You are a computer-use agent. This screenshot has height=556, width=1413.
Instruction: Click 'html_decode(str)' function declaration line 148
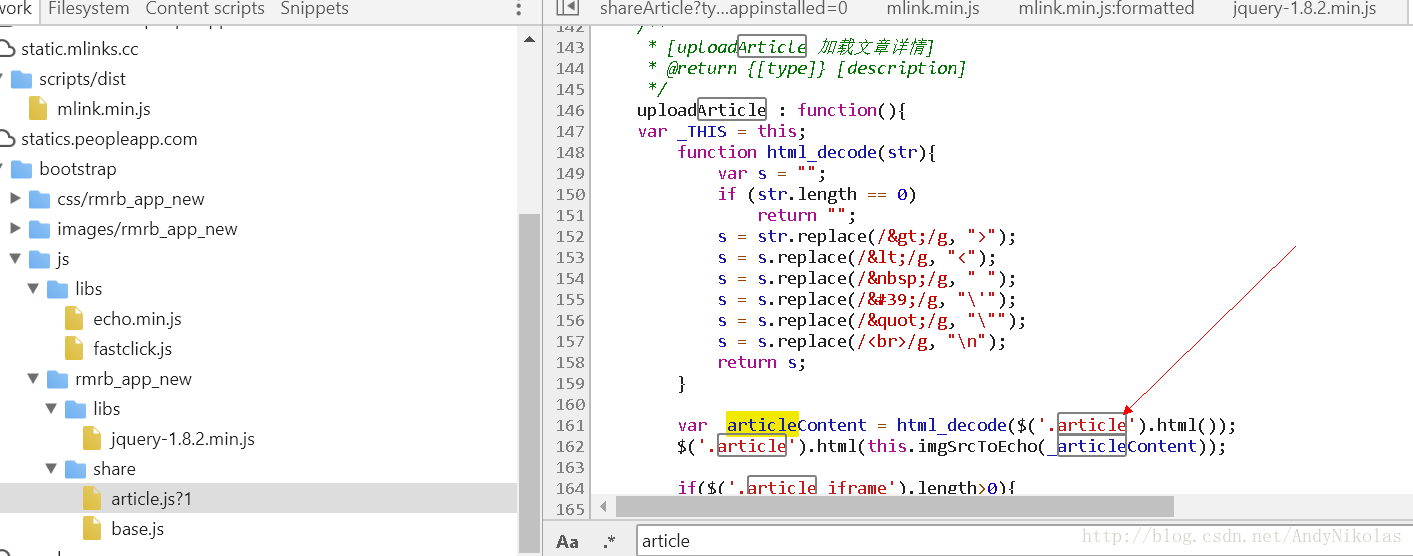tap(806, 152)
